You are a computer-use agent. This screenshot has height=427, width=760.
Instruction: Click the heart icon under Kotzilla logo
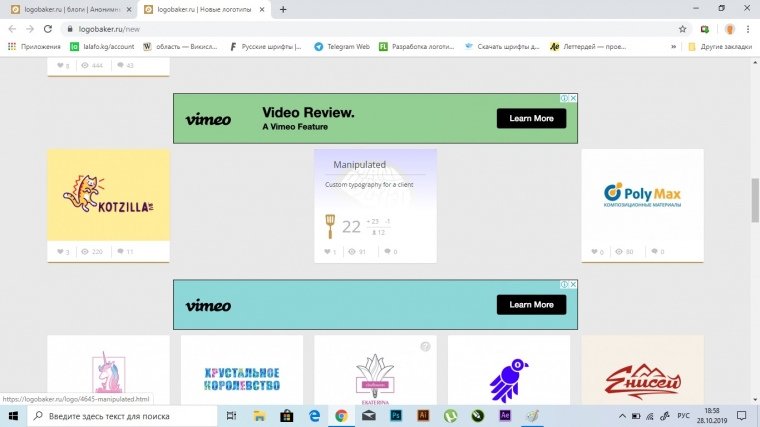tap(59, 252)
